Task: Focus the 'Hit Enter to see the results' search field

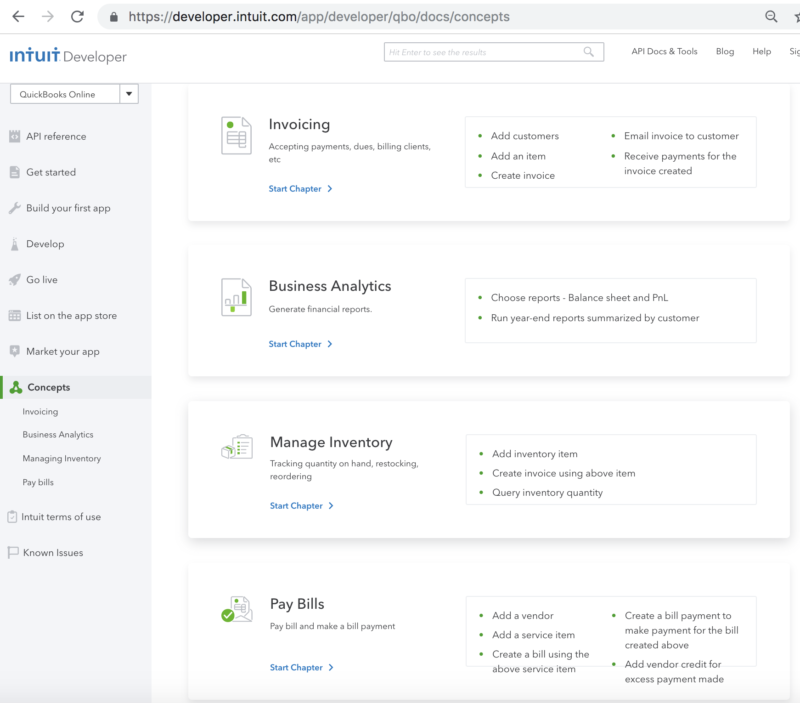Action: pos(494,52)
